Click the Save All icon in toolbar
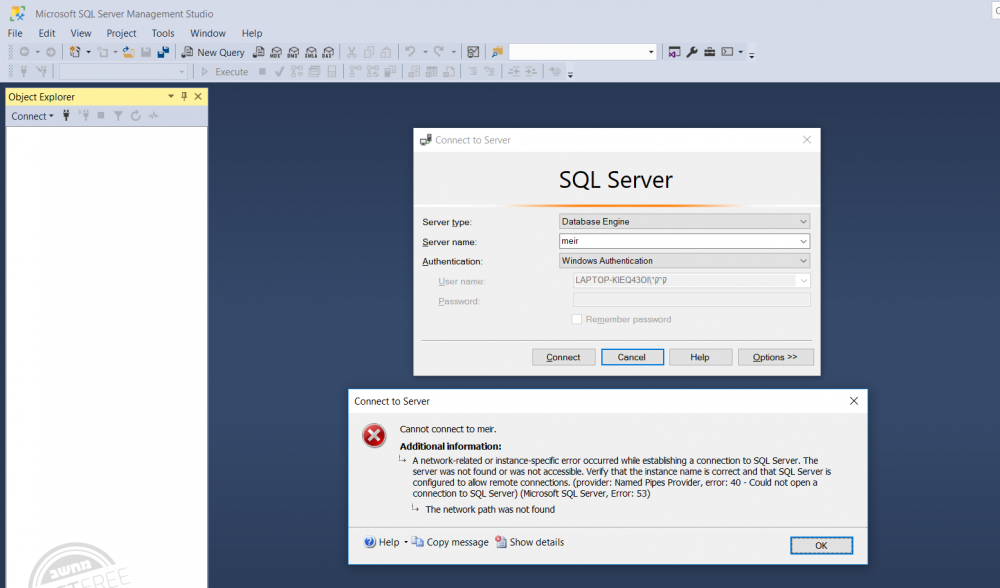The width and height of the screenshot is (1000, 588). pyautogui.click(x=163, y=52)
